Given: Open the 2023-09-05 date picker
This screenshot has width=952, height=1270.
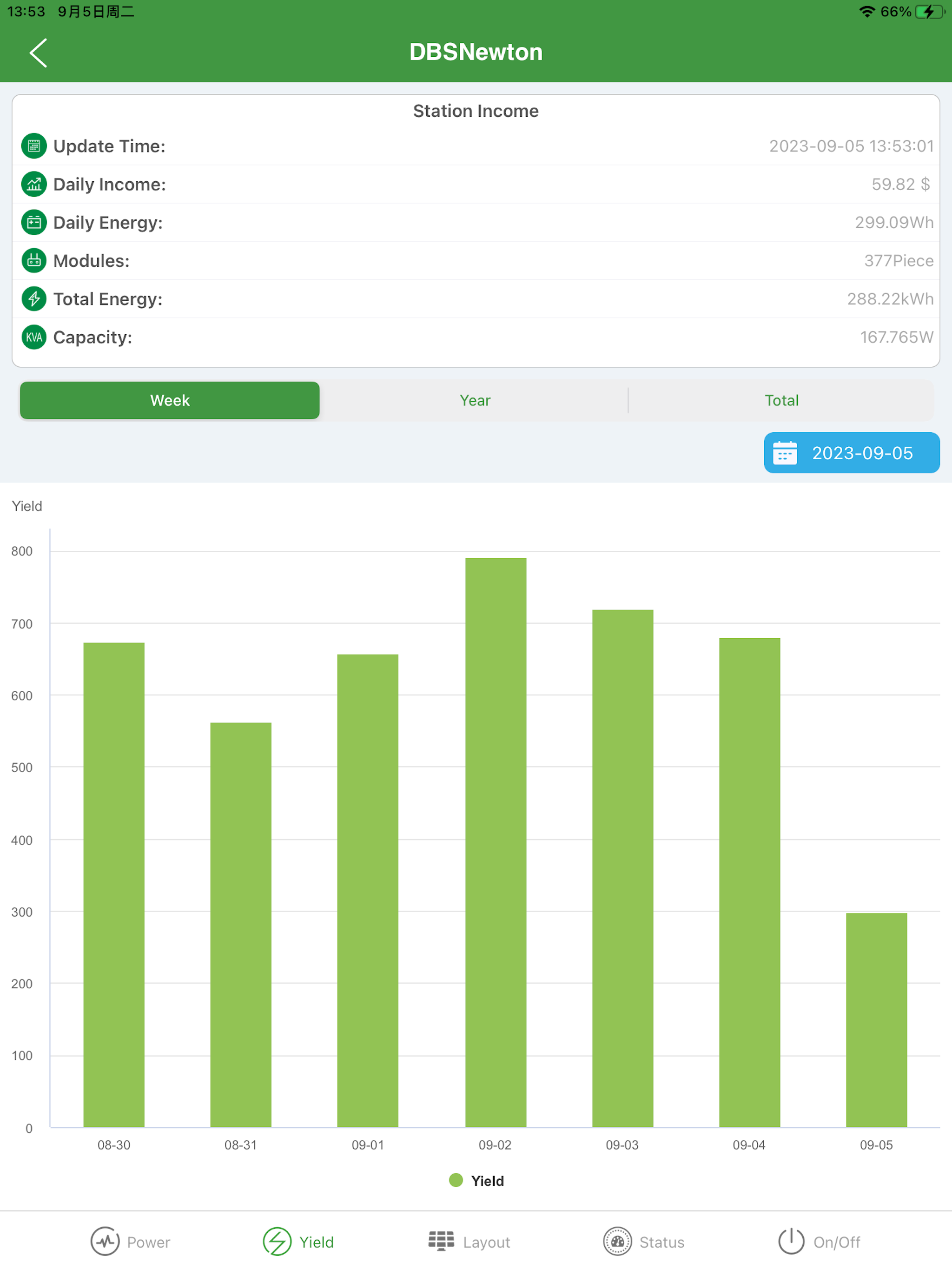Looking at the screenshot, I should click(x=852, y=453).
